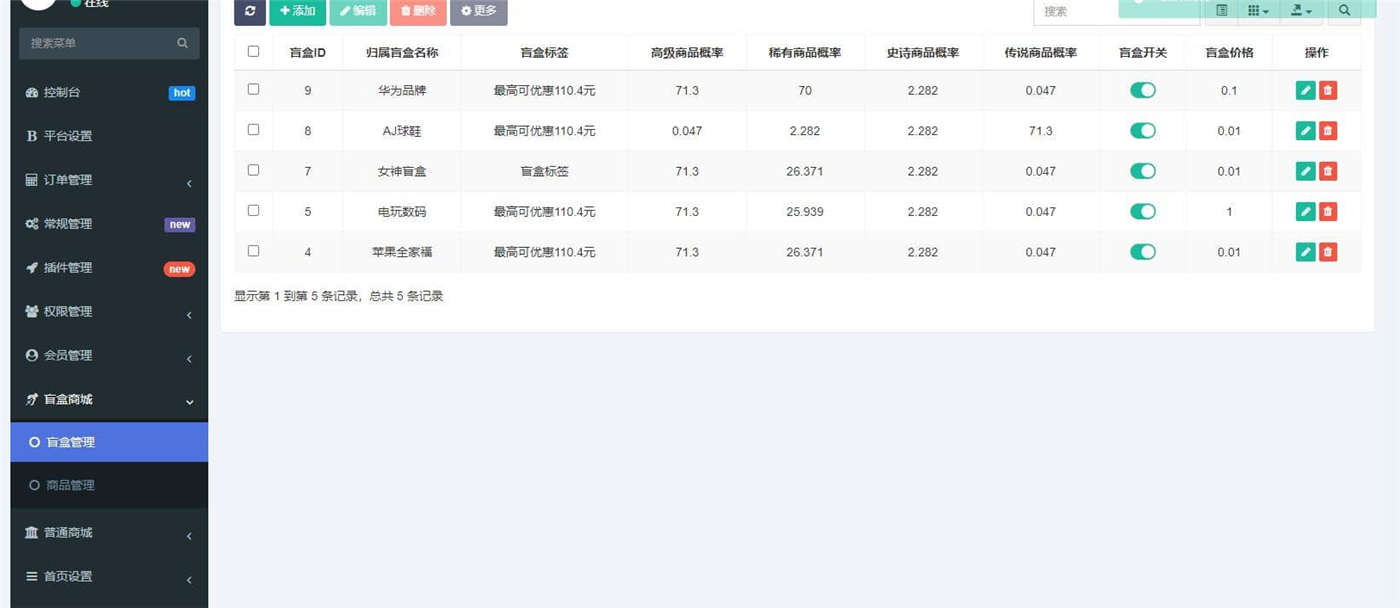Click the magnifier search icon in table toolbar
1400x608 pixels.
pos(1344,11)
